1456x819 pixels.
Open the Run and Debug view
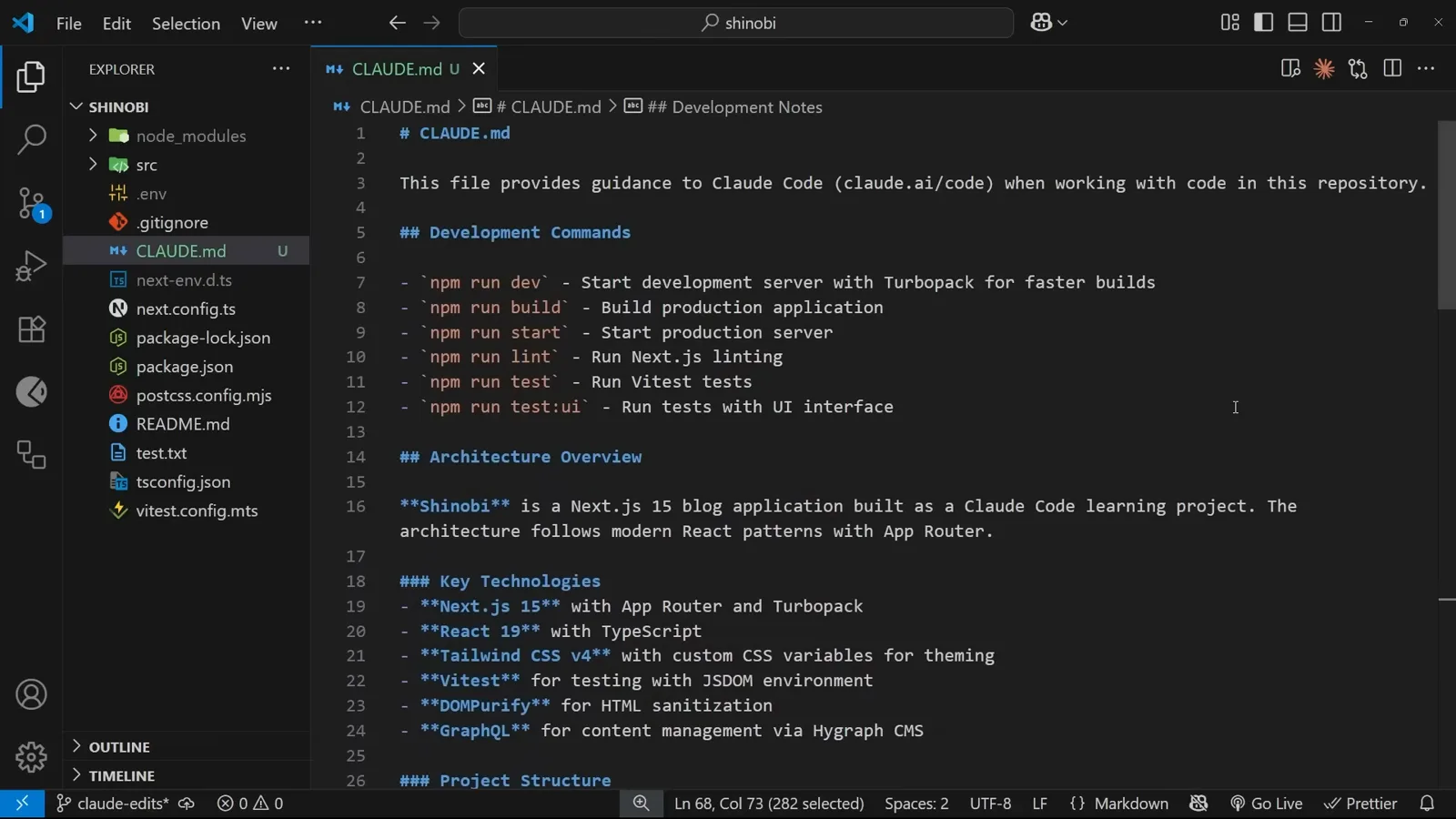coord(31,266)
